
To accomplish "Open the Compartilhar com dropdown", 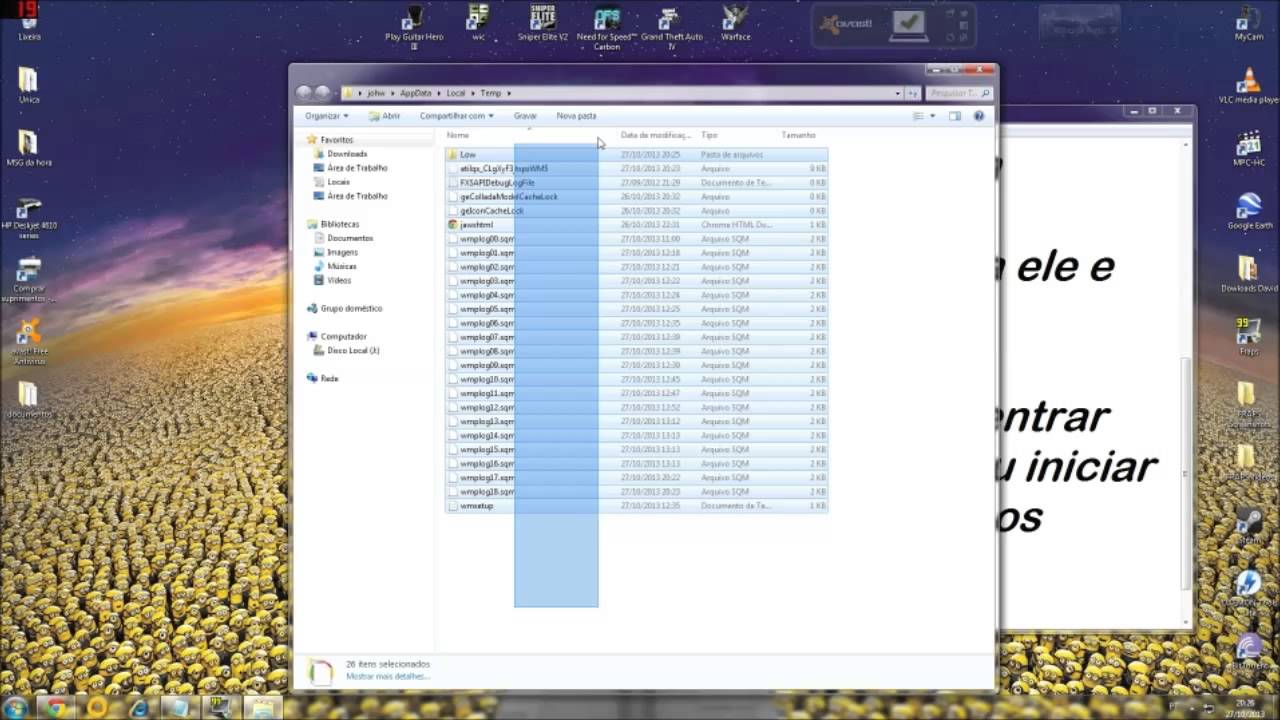I will click(x=456, y=116).
